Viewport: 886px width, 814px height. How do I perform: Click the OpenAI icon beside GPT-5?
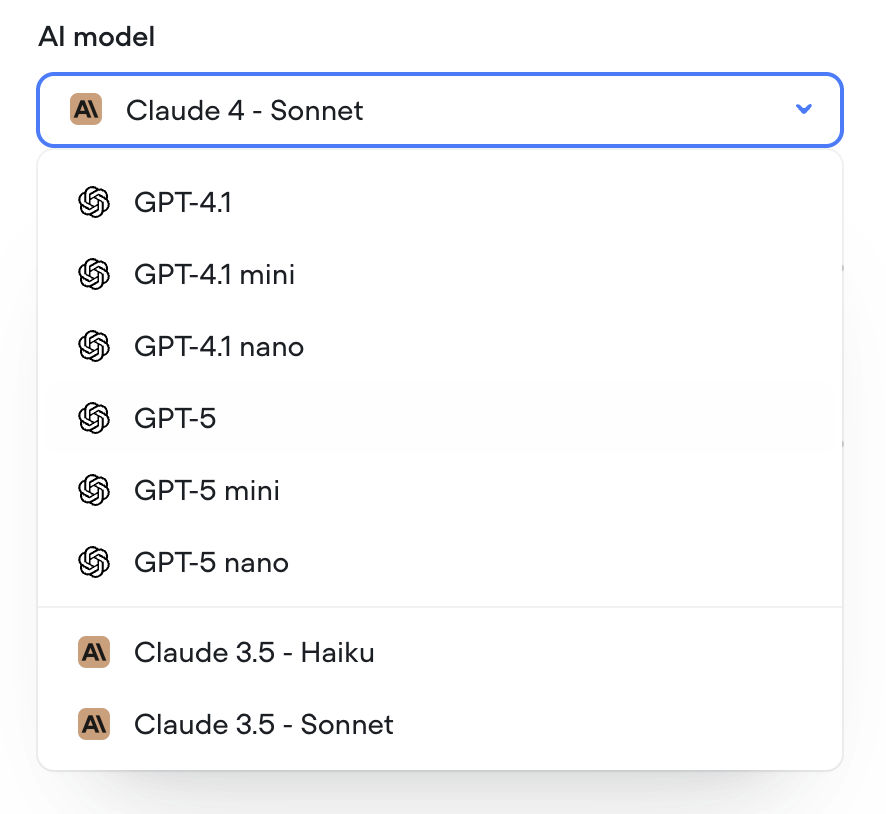click(x=94, y=418)
